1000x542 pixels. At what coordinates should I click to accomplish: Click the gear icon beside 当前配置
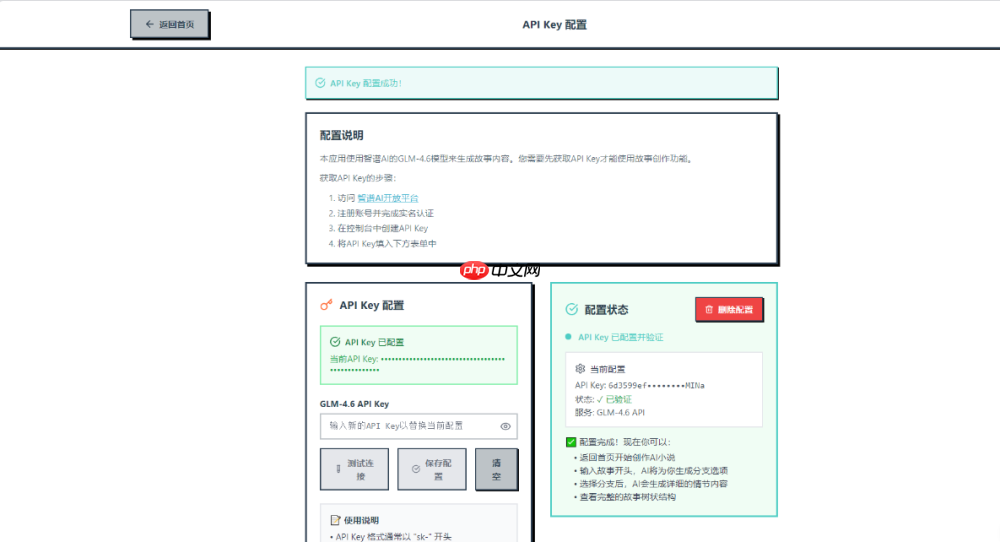580,369
